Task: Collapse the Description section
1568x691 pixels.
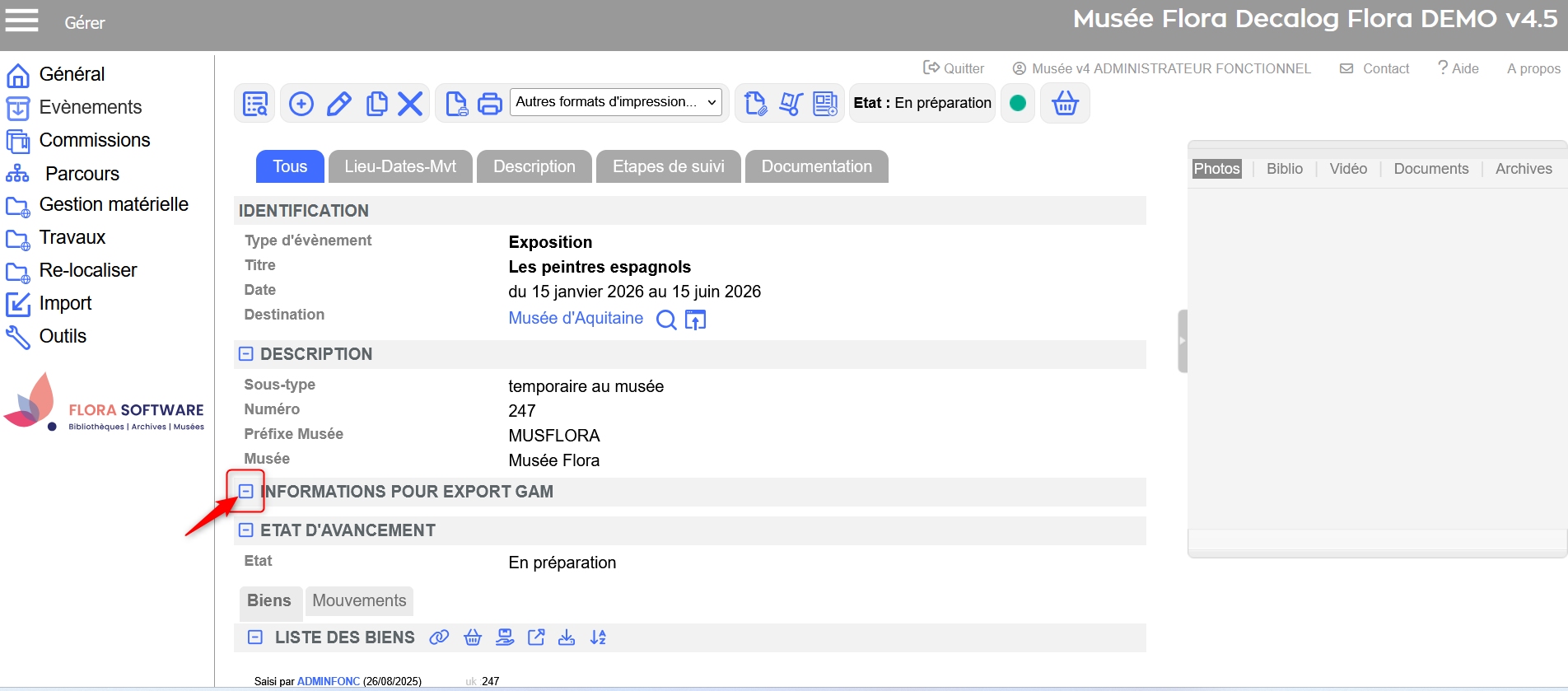Action: coord(245,354)
